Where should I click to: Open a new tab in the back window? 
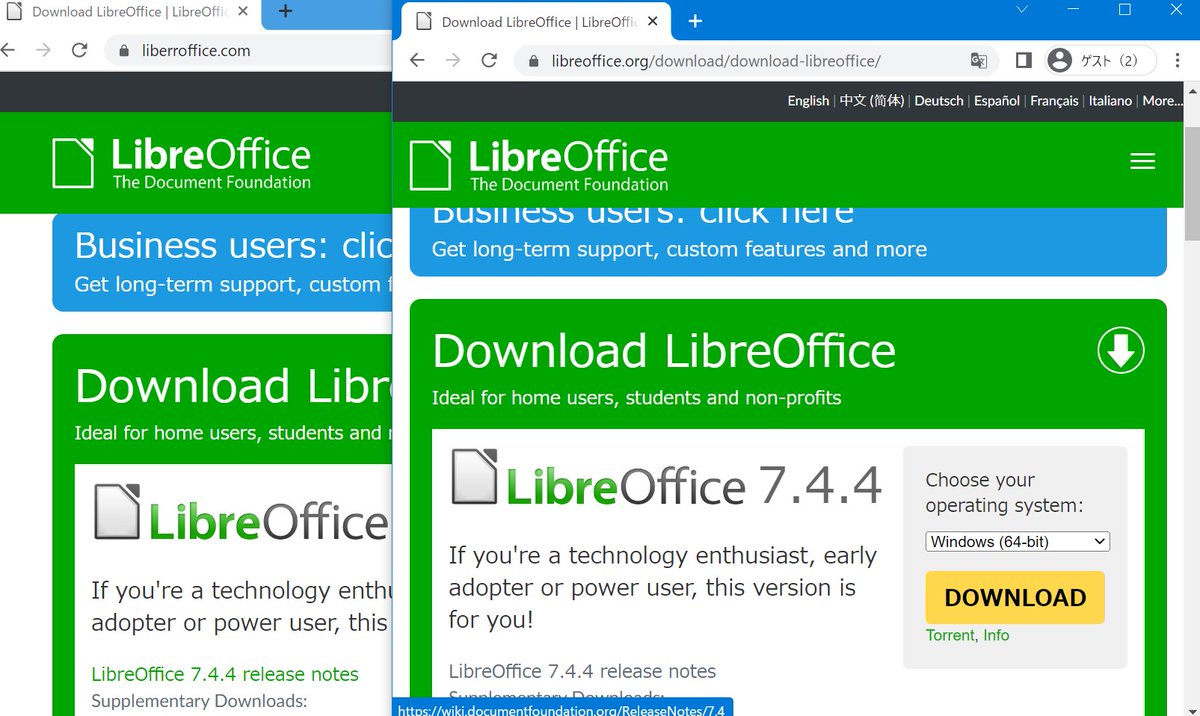point(285,11)
